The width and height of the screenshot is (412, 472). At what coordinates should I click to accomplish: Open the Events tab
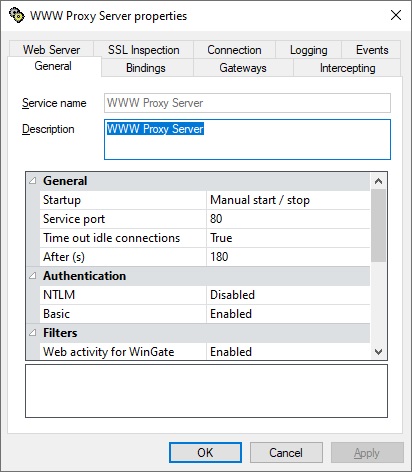[x=372, y=50]
